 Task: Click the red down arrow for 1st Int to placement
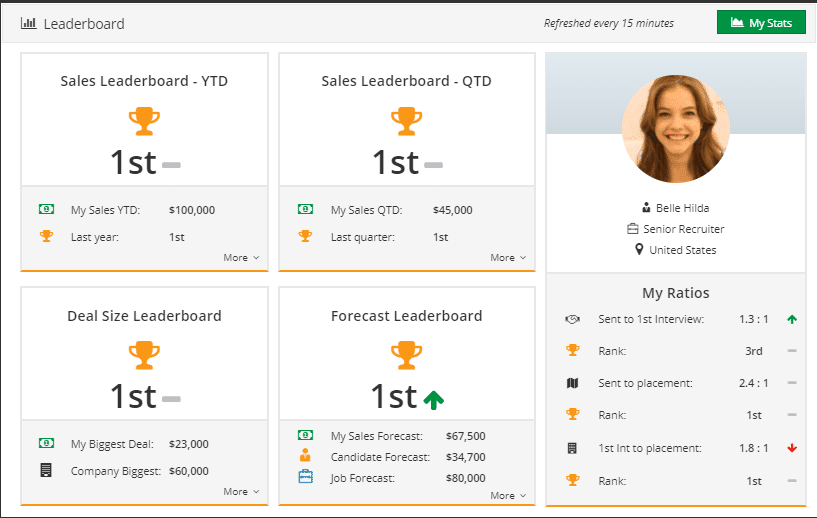(792, 447)
